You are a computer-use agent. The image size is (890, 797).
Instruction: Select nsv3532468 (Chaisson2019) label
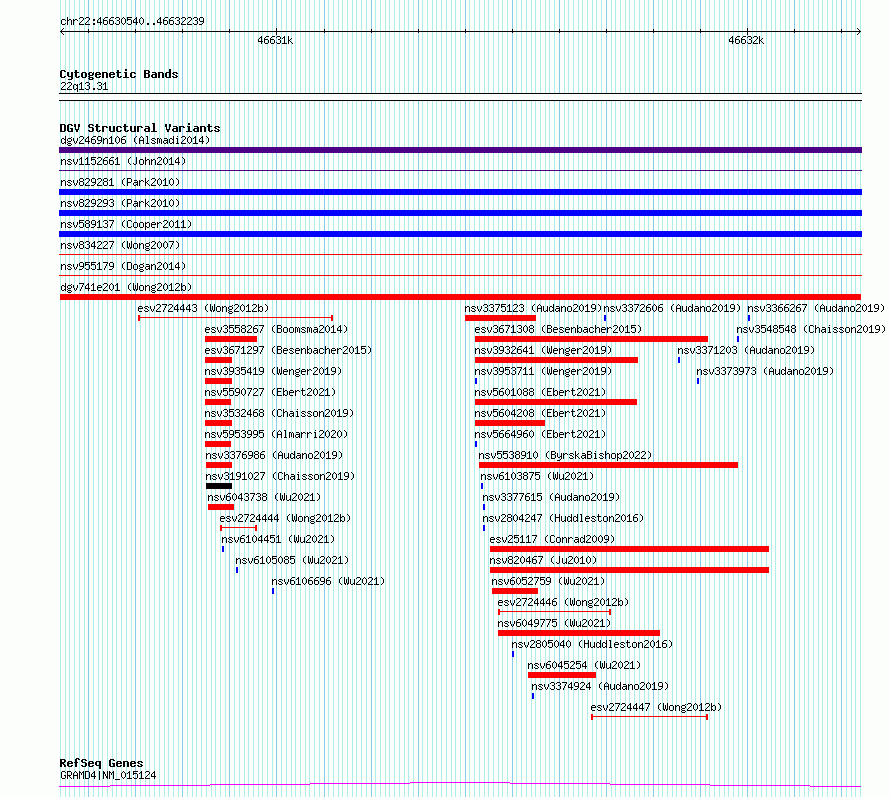279,413
